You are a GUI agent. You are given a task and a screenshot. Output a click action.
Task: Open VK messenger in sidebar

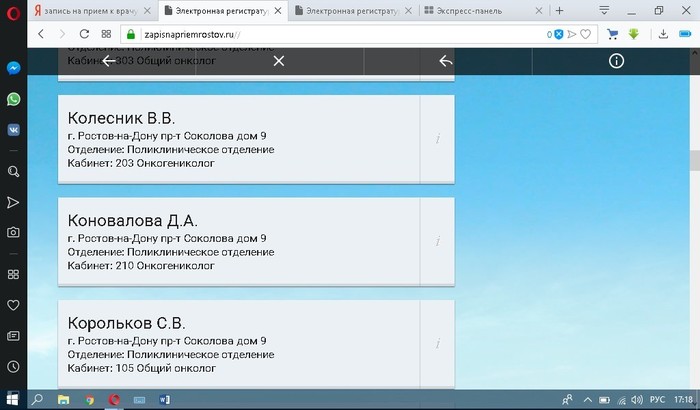(14, 129)
